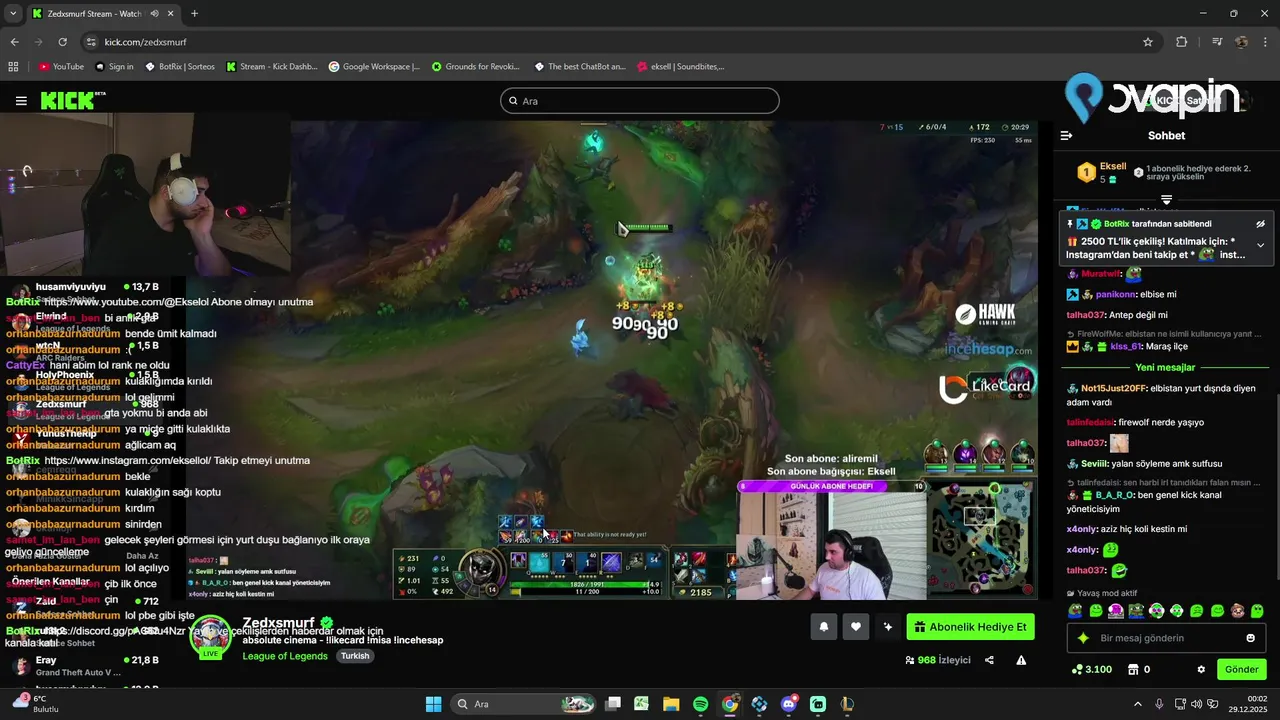Report the stream with warning icon
Screen dimensions: 1280x720
(1021, 660)
